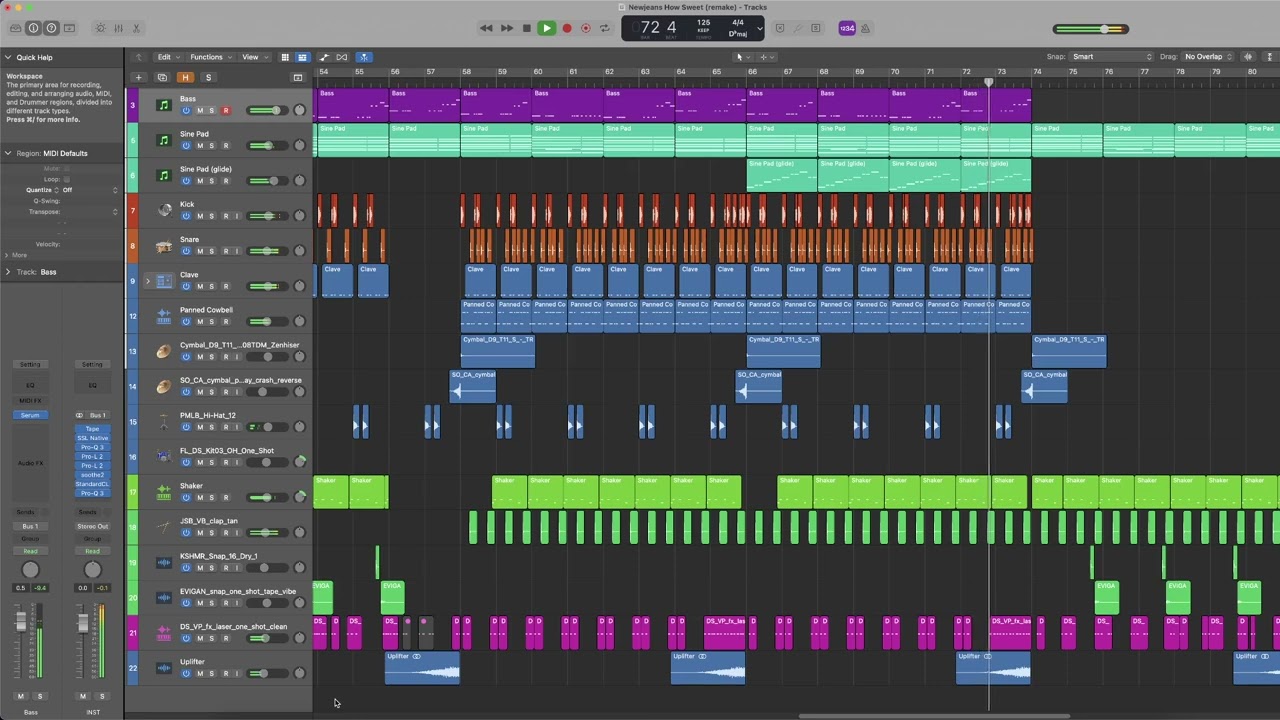
Task: Open the secondary tool marquee dropdown
Action: [x=765, y=57]
